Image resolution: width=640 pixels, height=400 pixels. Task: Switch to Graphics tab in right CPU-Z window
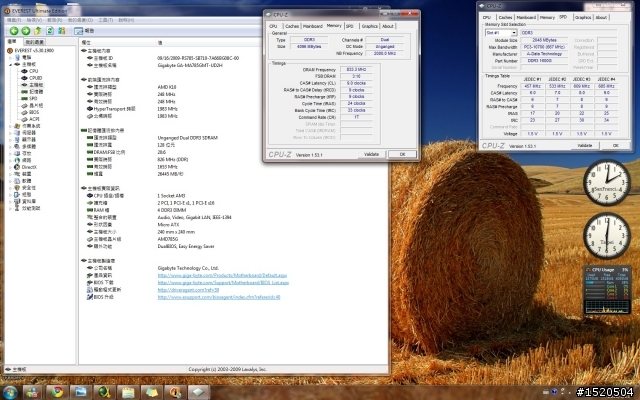point(583,18)
